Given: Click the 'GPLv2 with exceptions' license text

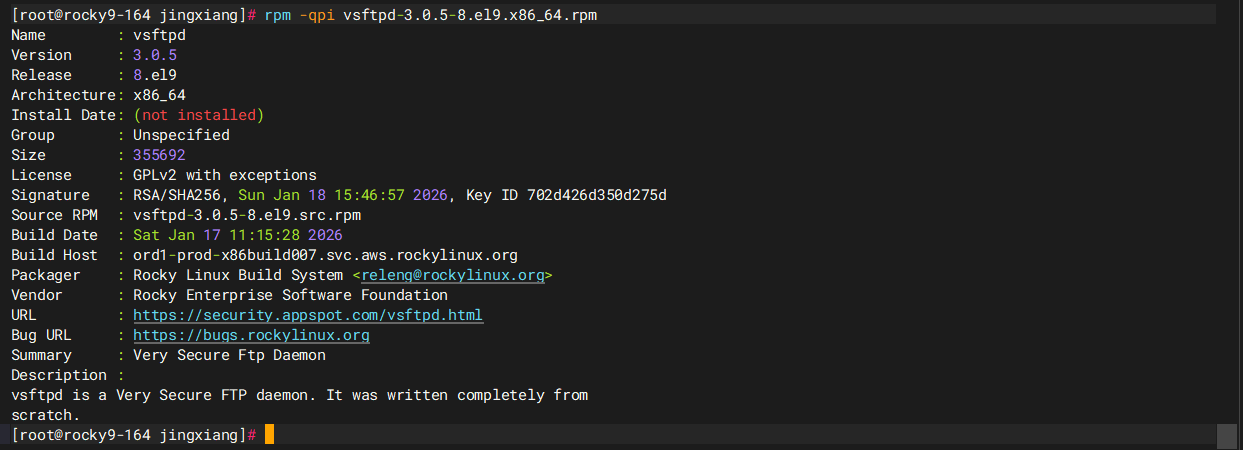Looking at the screenshot, I should [x=225, y=175].
